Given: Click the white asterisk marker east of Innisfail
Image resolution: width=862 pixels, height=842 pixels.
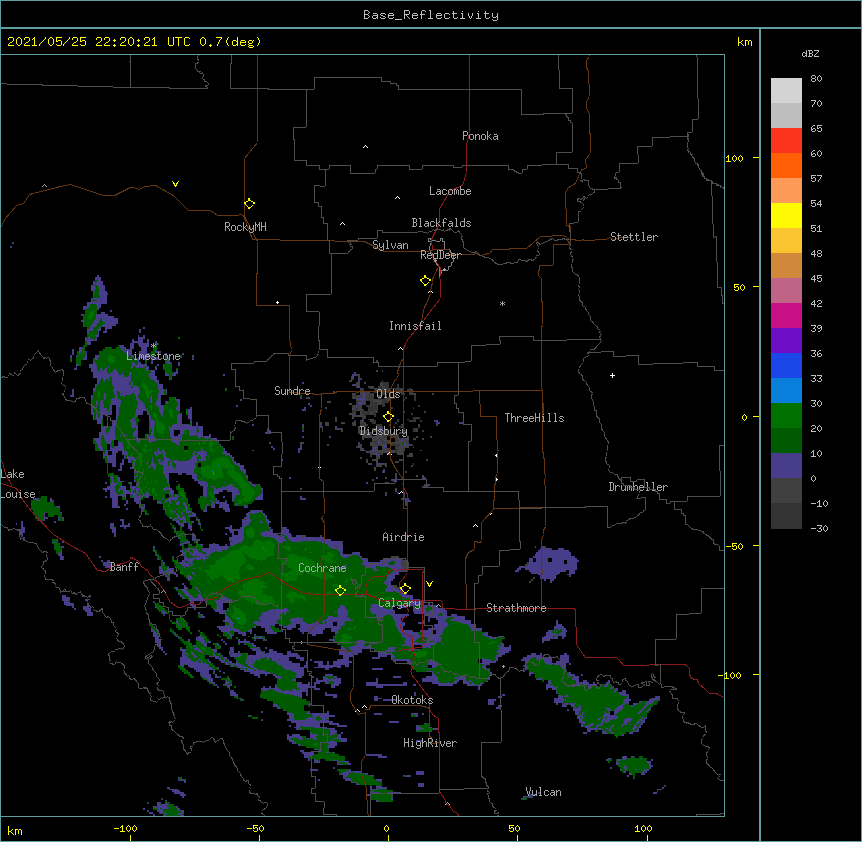Looking at the screenshot, I should pos(502,303).
